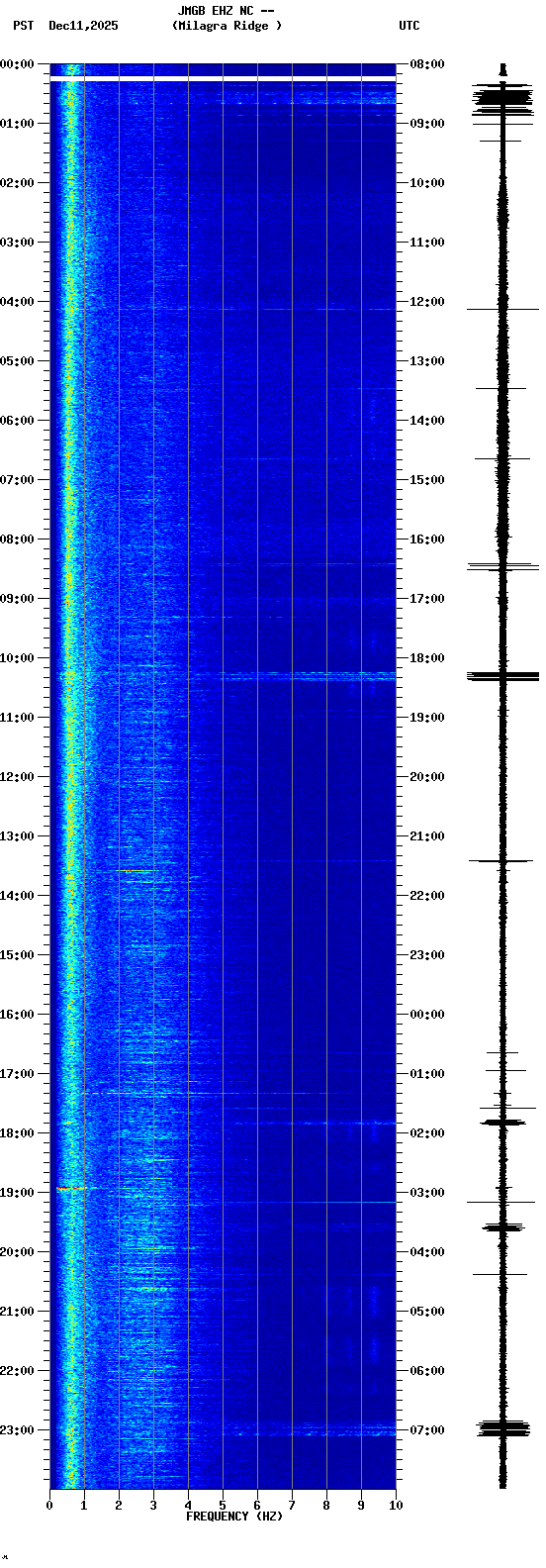Click the station title 'JMGB EHZ NC --'
Viewport: 546px width, 1568px height.
(226, 11)
